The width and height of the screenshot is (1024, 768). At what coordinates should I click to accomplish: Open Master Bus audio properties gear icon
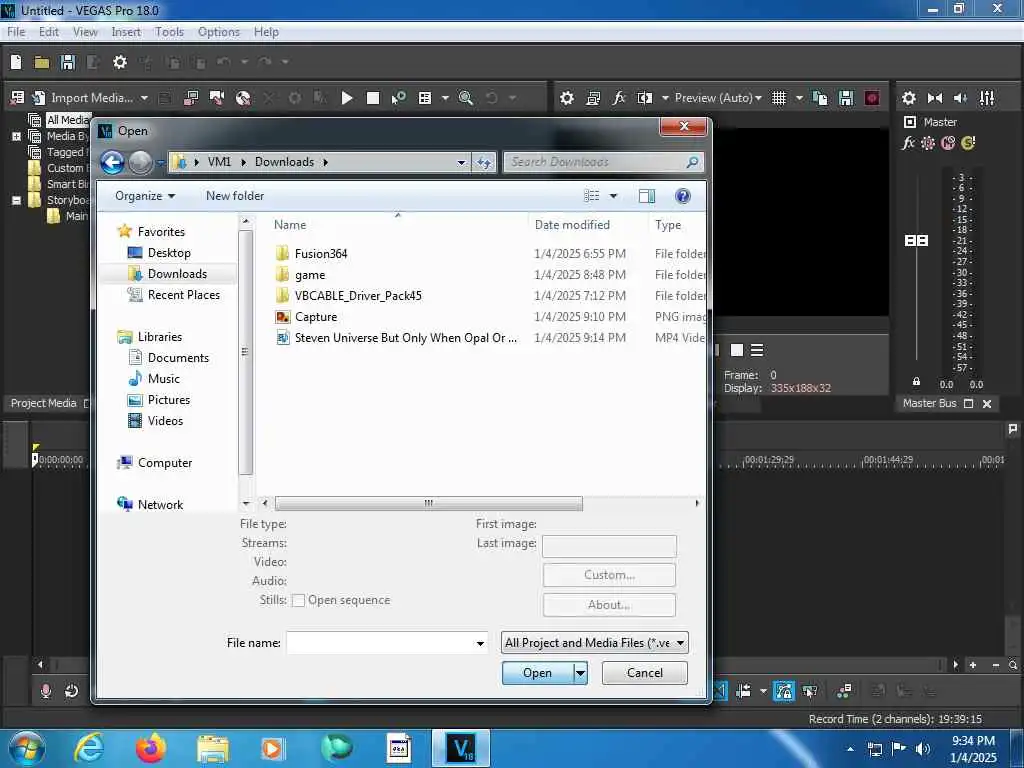point(908,98)
